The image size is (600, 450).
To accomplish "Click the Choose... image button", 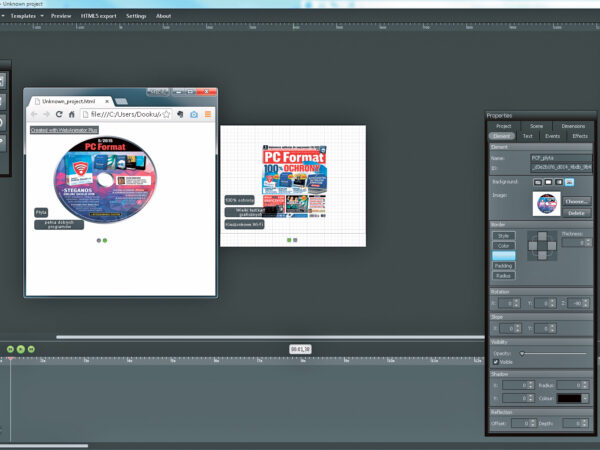I will (x=577, y=201).
